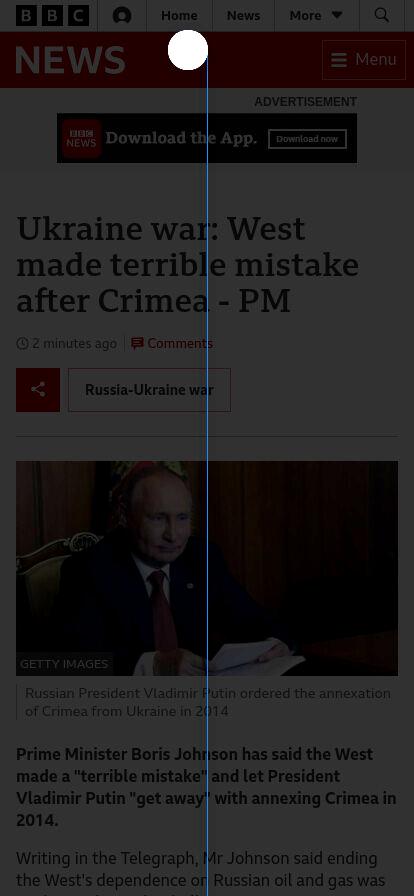Open the BBC logo homepage link

[x=52, y=15]
